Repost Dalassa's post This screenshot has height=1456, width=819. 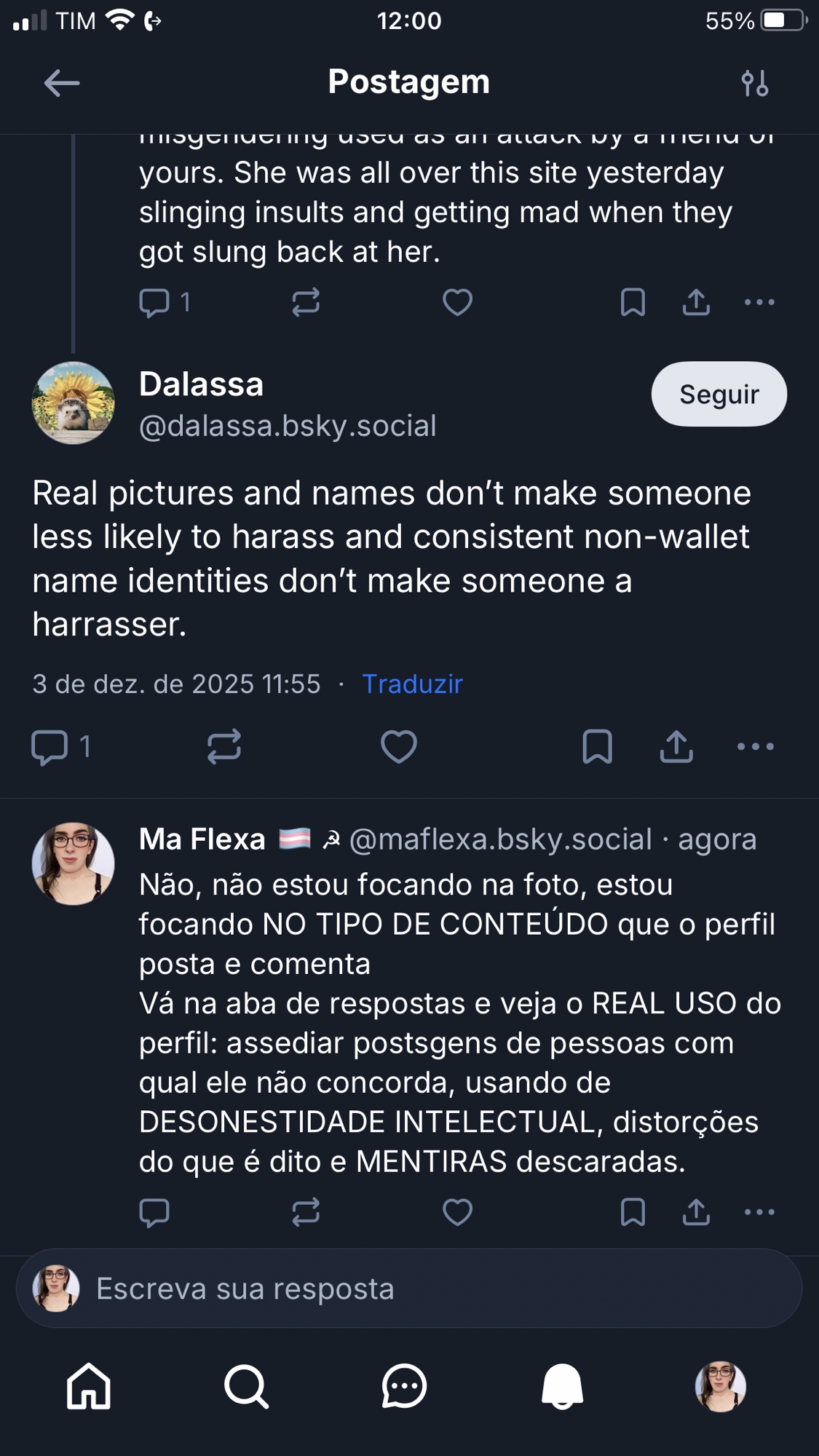223,746
